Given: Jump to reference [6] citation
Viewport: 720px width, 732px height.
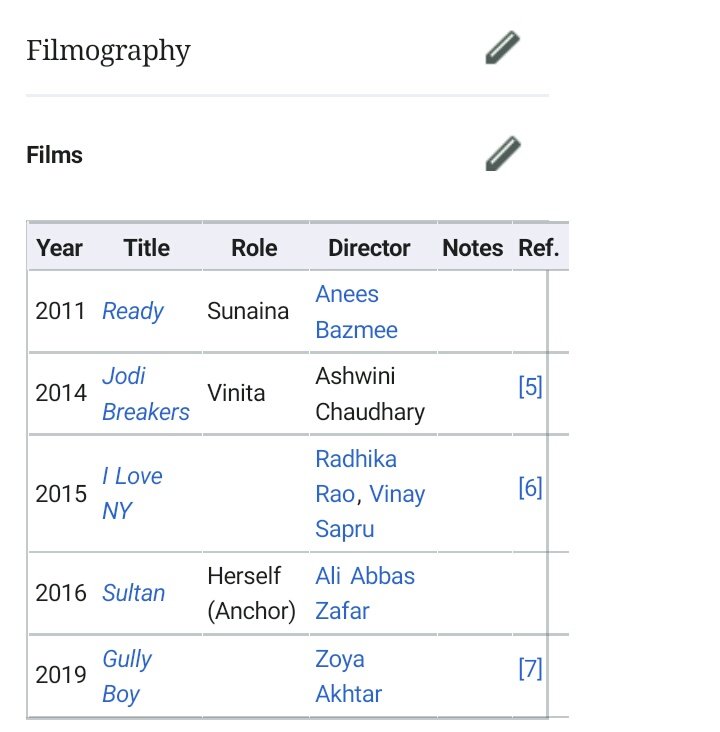Looking at the screenshot, I should (530, 488).
